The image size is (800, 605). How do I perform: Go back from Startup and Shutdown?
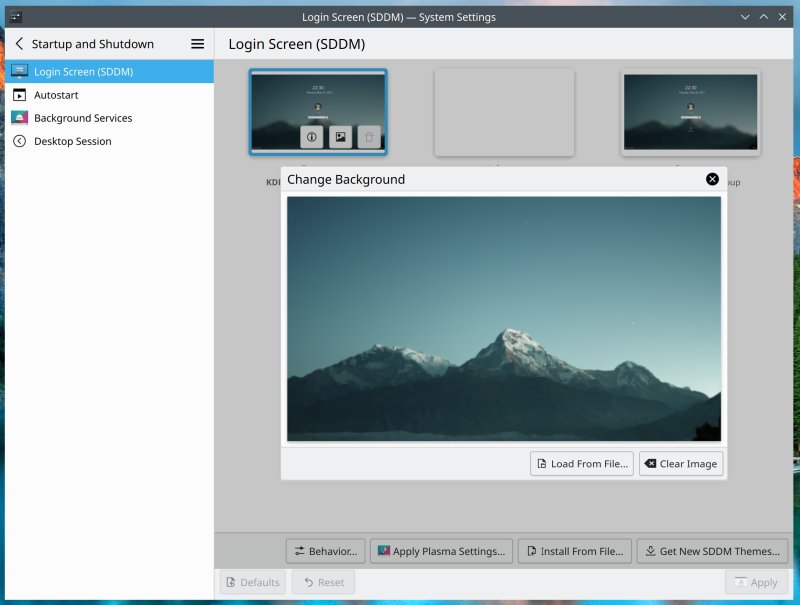tap(19, 44)
